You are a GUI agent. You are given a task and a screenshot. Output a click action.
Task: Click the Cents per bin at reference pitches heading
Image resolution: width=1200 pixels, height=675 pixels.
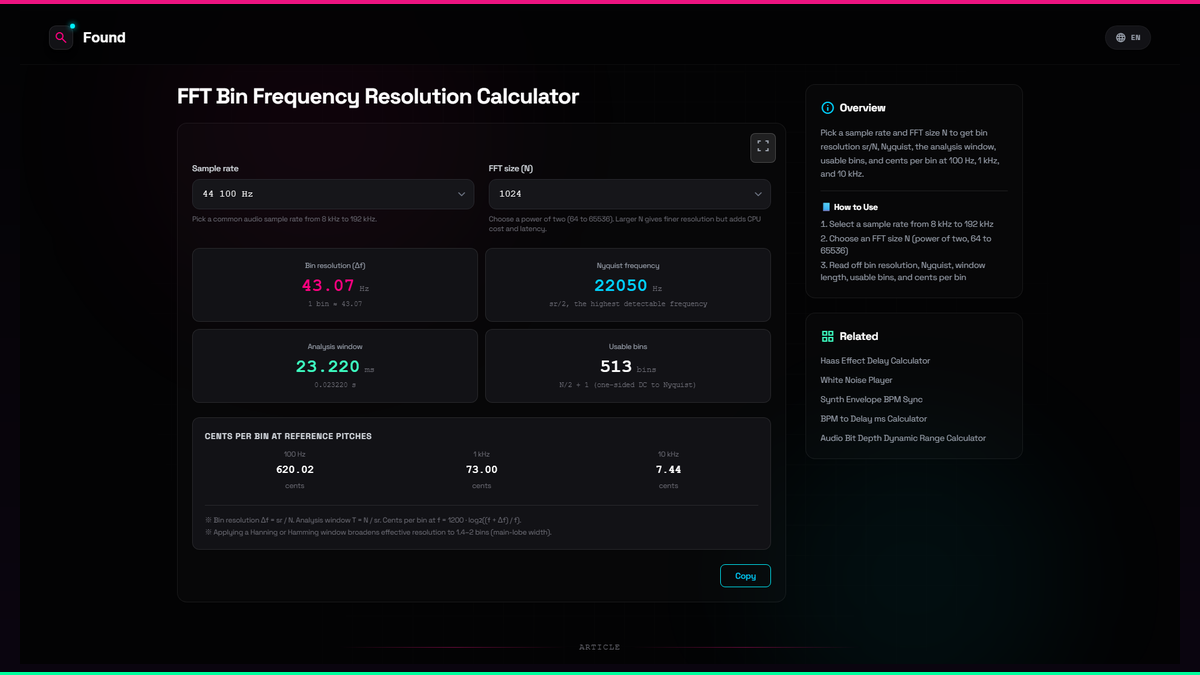pyautogui.click(x=288, y=436)
